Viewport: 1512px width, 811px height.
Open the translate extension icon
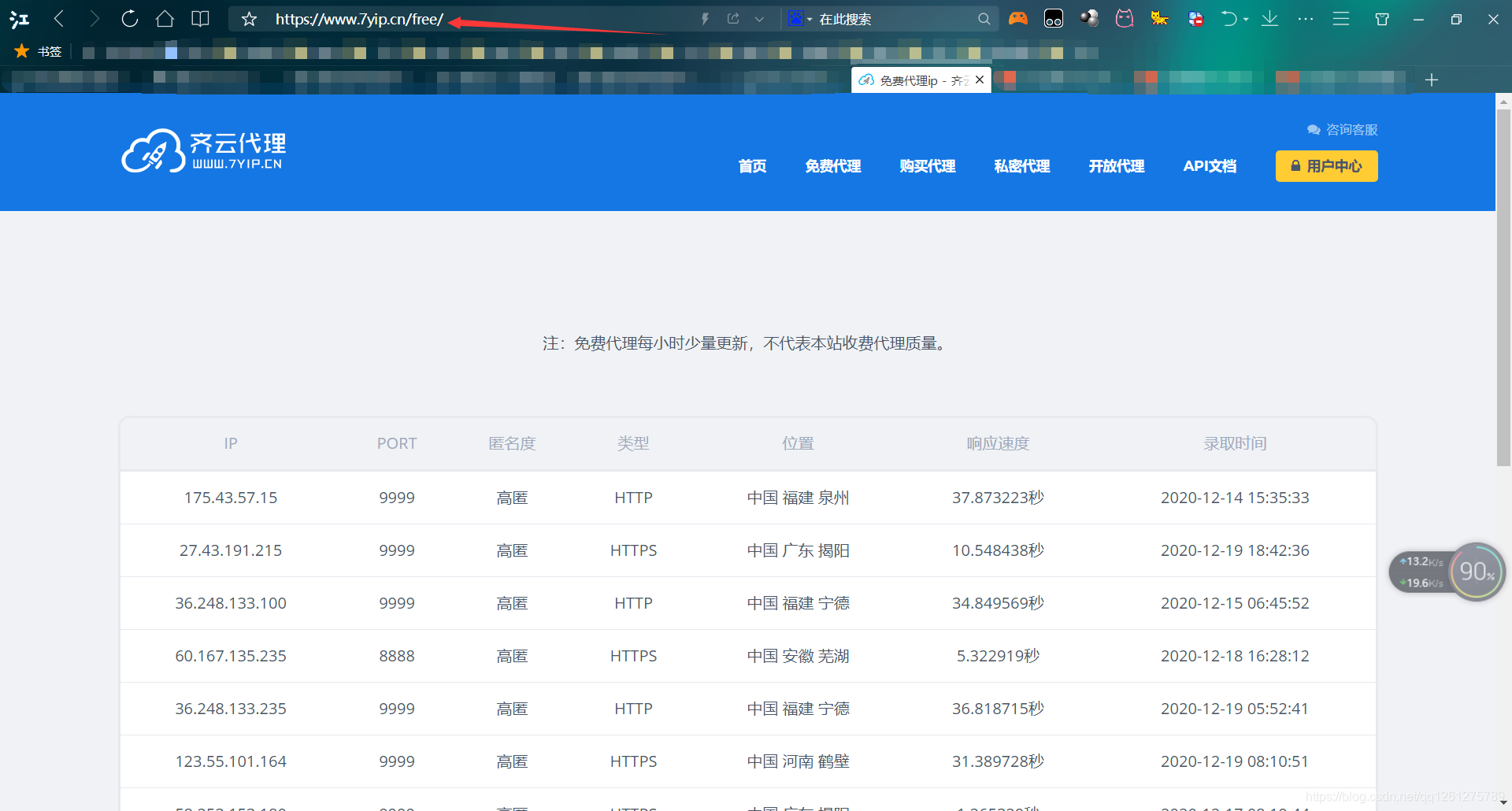point(1196,18)
